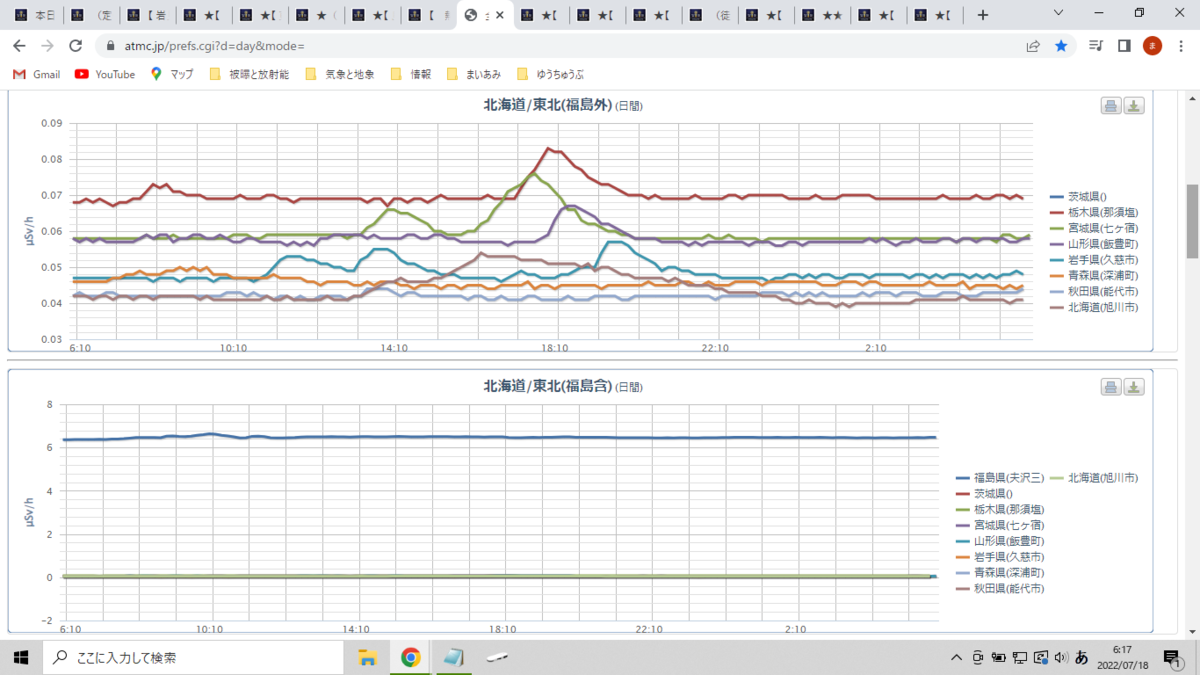Viewport: 1200px width, 675px height.
Task: Open Chrome from the Windows taskbar
Action: click(410, 657)
